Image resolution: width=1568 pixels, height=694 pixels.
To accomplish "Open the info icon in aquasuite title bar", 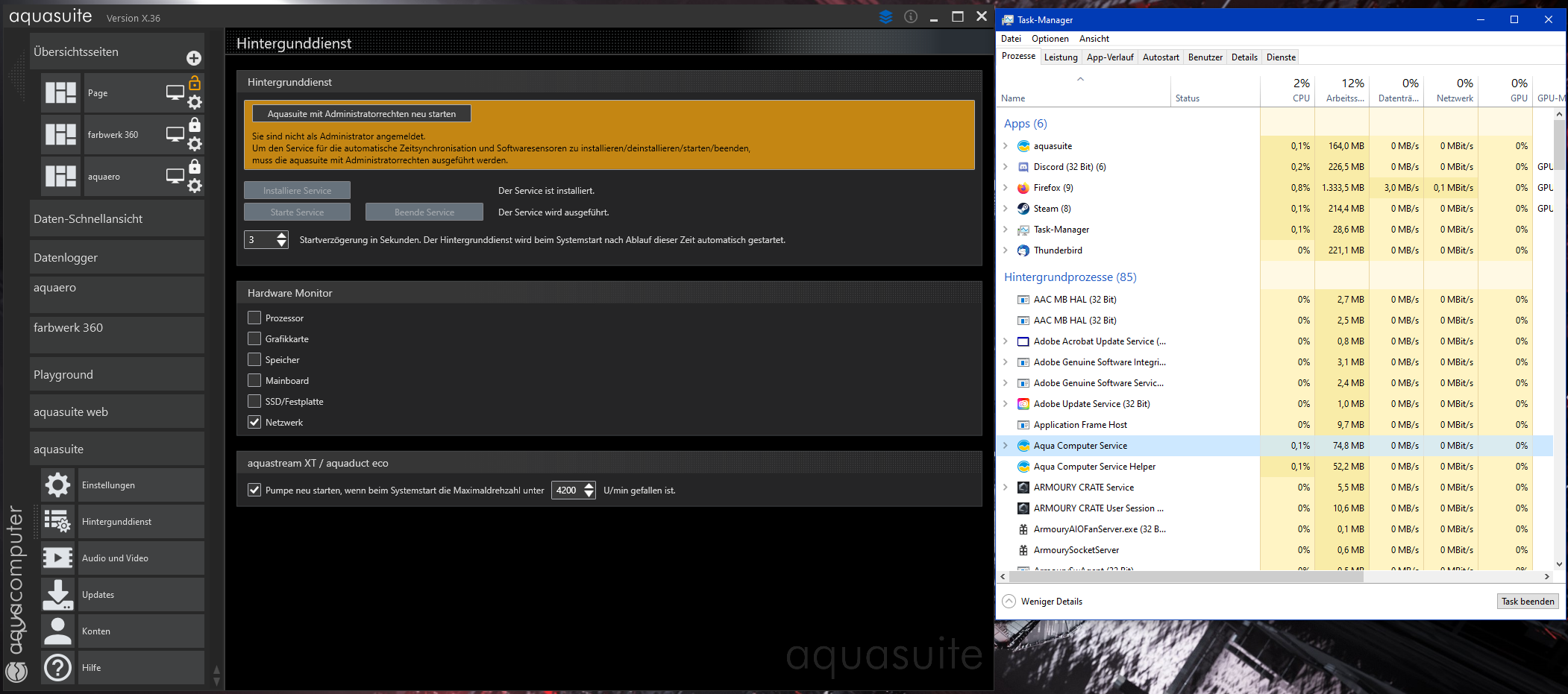I will 911,16.
